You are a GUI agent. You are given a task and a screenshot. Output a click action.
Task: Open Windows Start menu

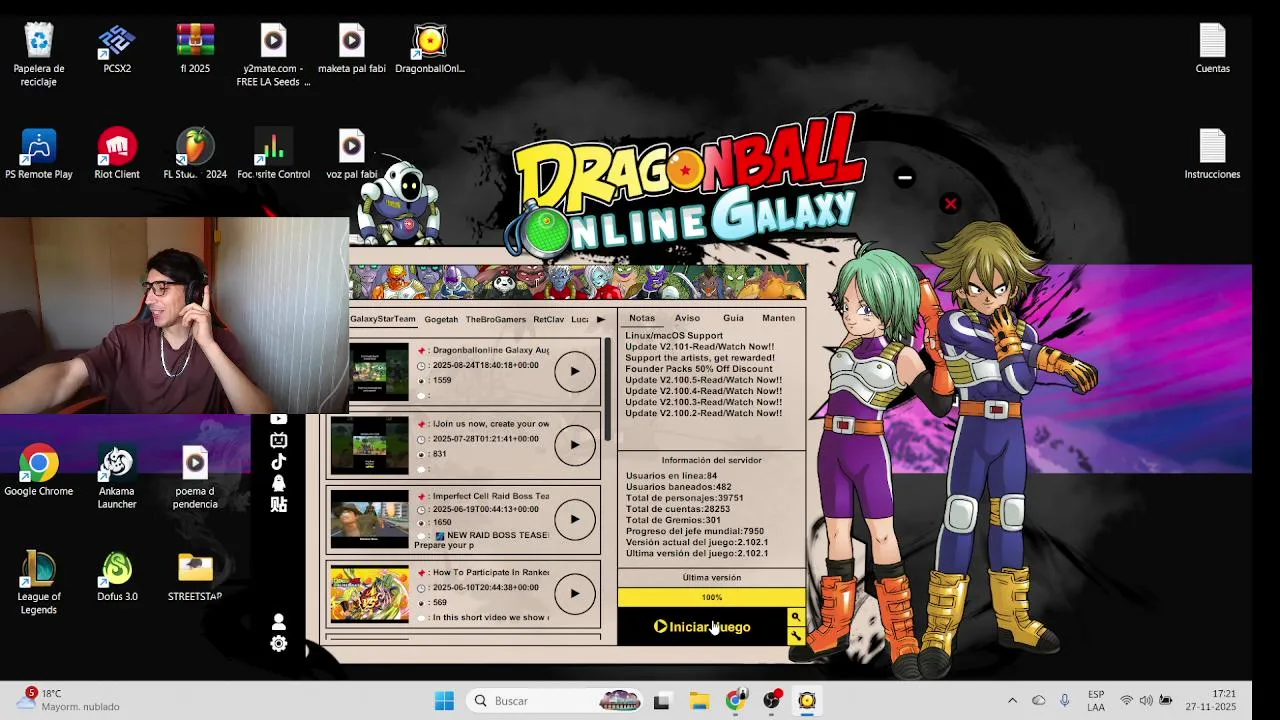pyautogui.click(x=445, y=701)
